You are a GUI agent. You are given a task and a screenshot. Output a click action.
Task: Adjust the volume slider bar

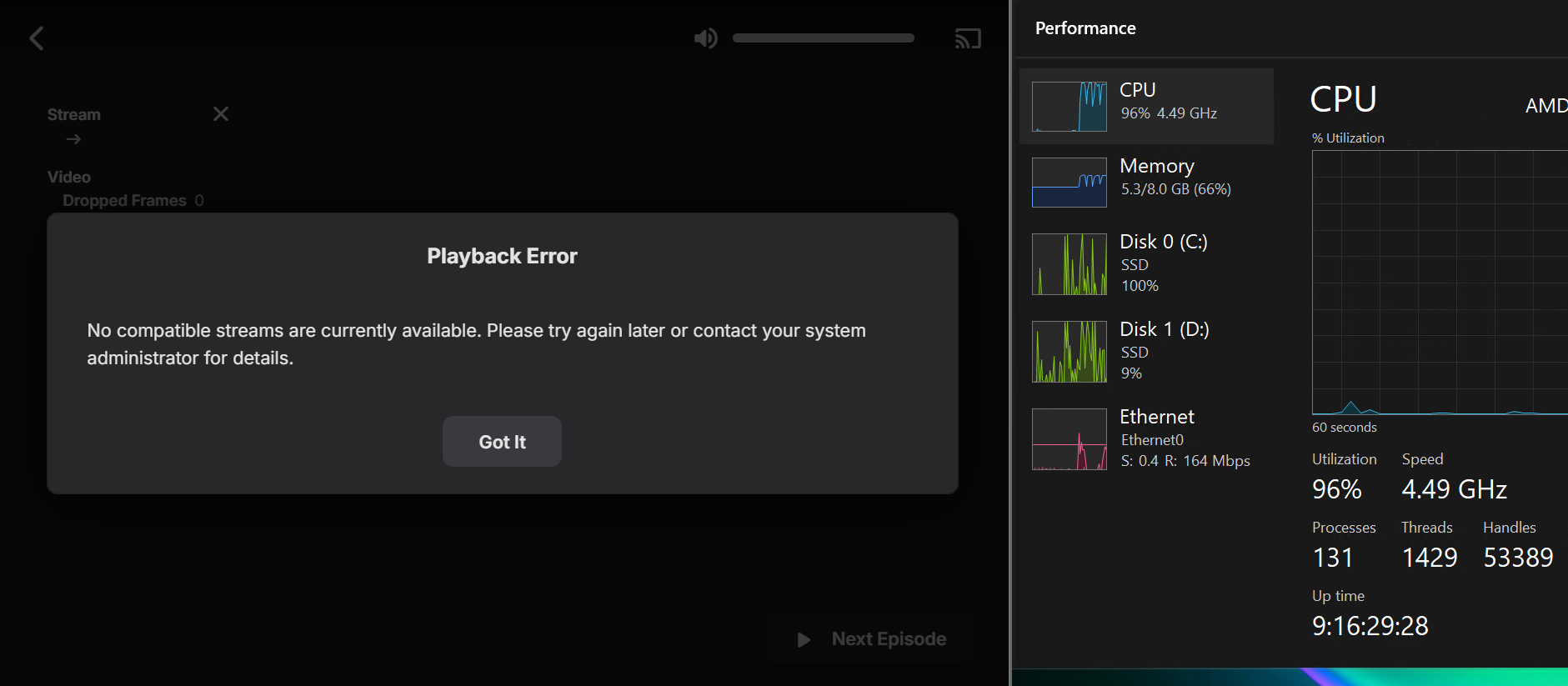coord(823,38)
